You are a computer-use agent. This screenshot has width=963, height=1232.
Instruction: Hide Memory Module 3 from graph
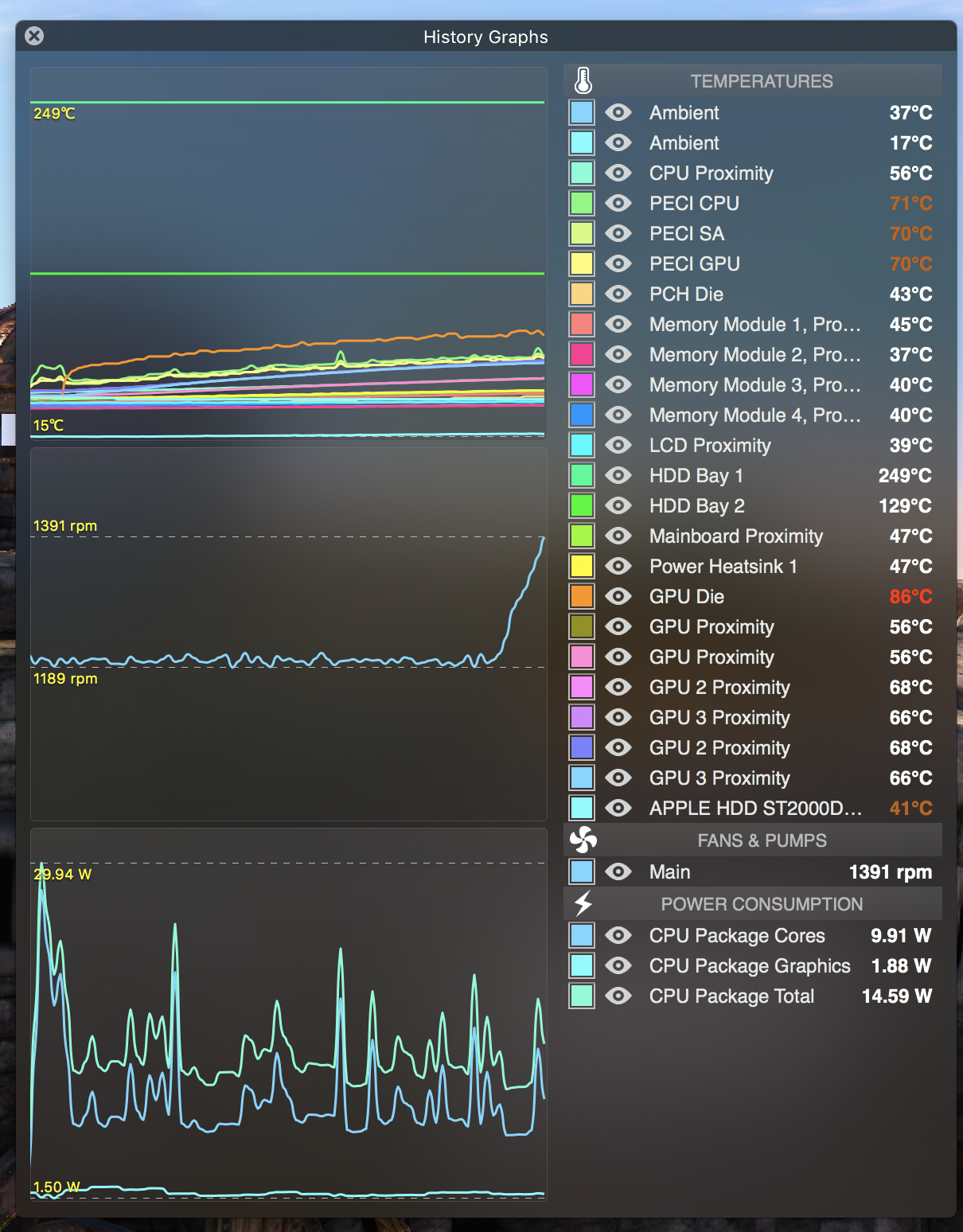tap(618, 384)
